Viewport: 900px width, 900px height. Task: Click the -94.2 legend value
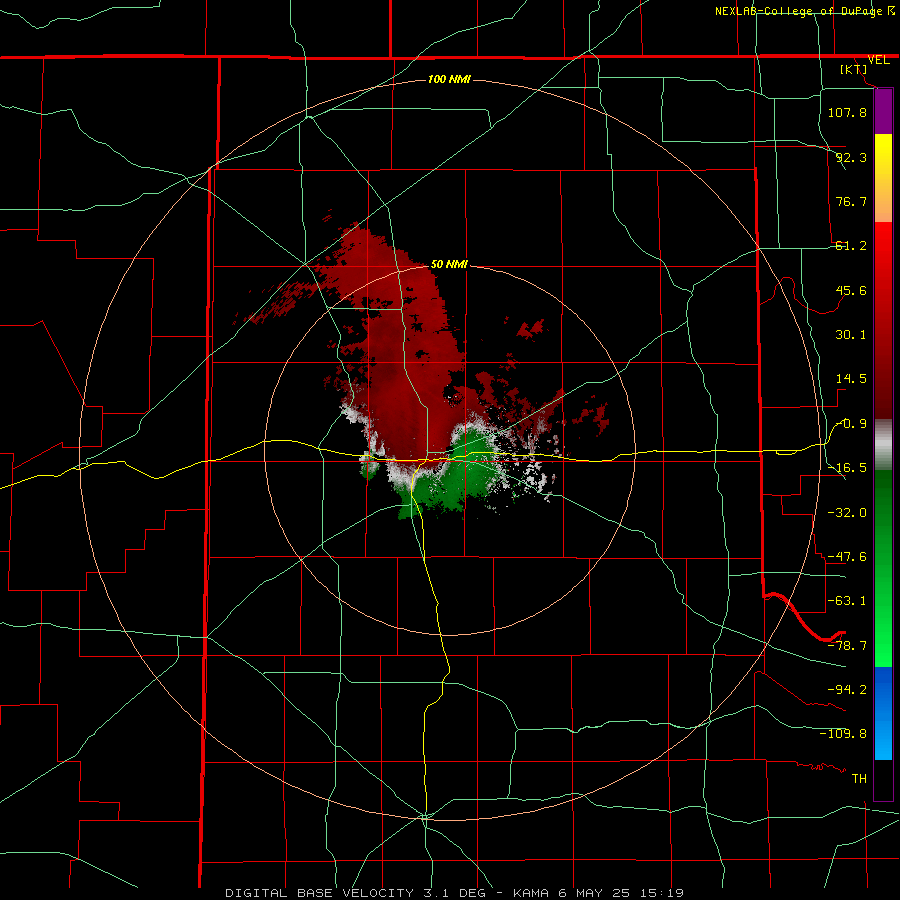point(847,689)
